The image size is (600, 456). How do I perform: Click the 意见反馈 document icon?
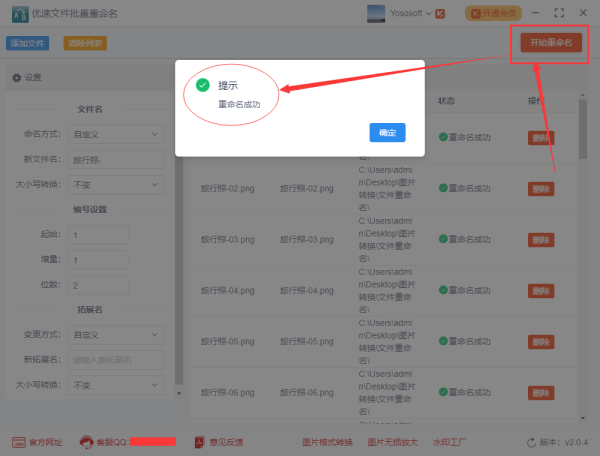pos(200,442)
